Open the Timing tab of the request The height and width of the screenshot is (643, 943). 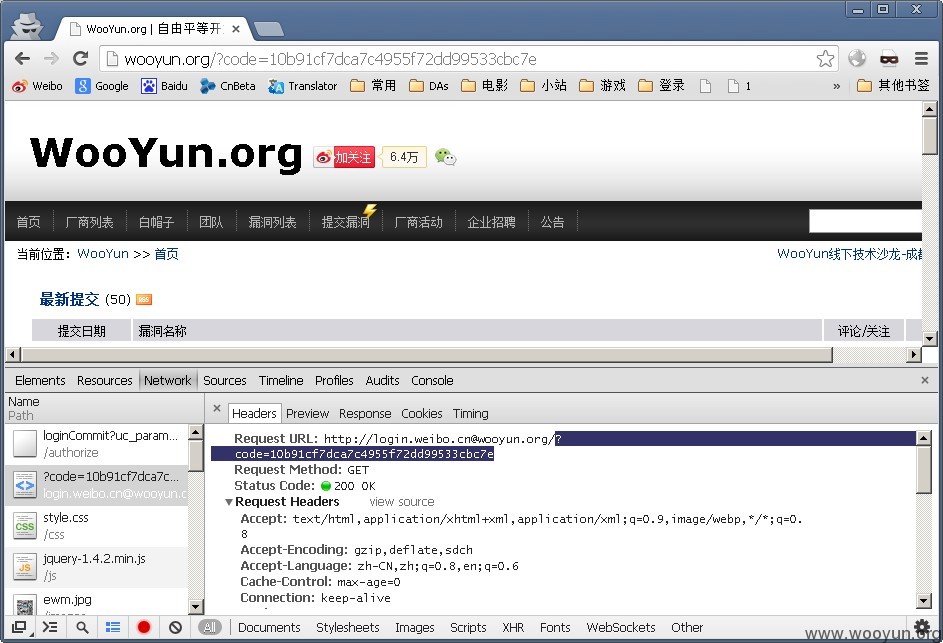click(x=470, y=414)
